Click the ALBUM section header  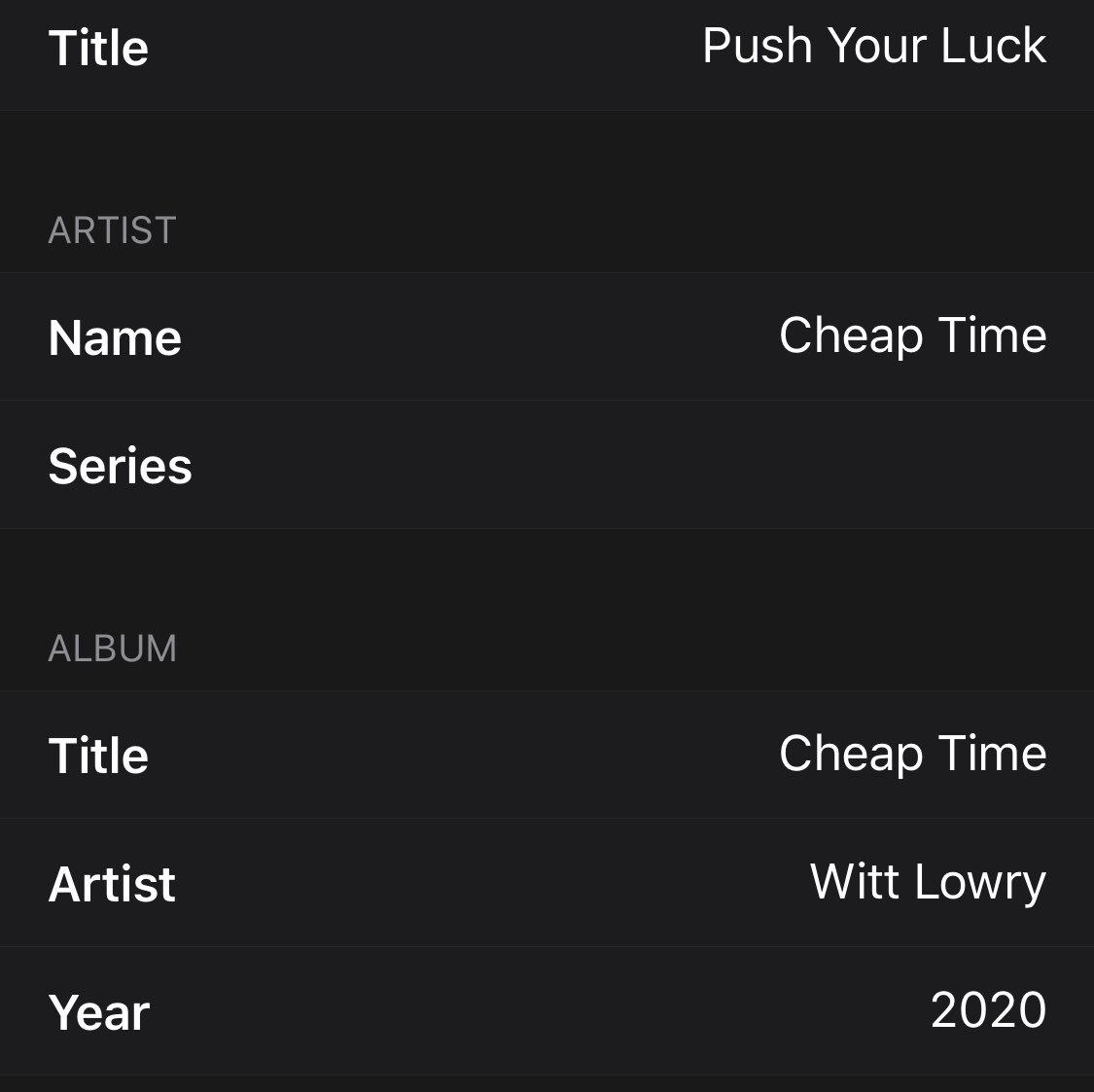(112, 649)
